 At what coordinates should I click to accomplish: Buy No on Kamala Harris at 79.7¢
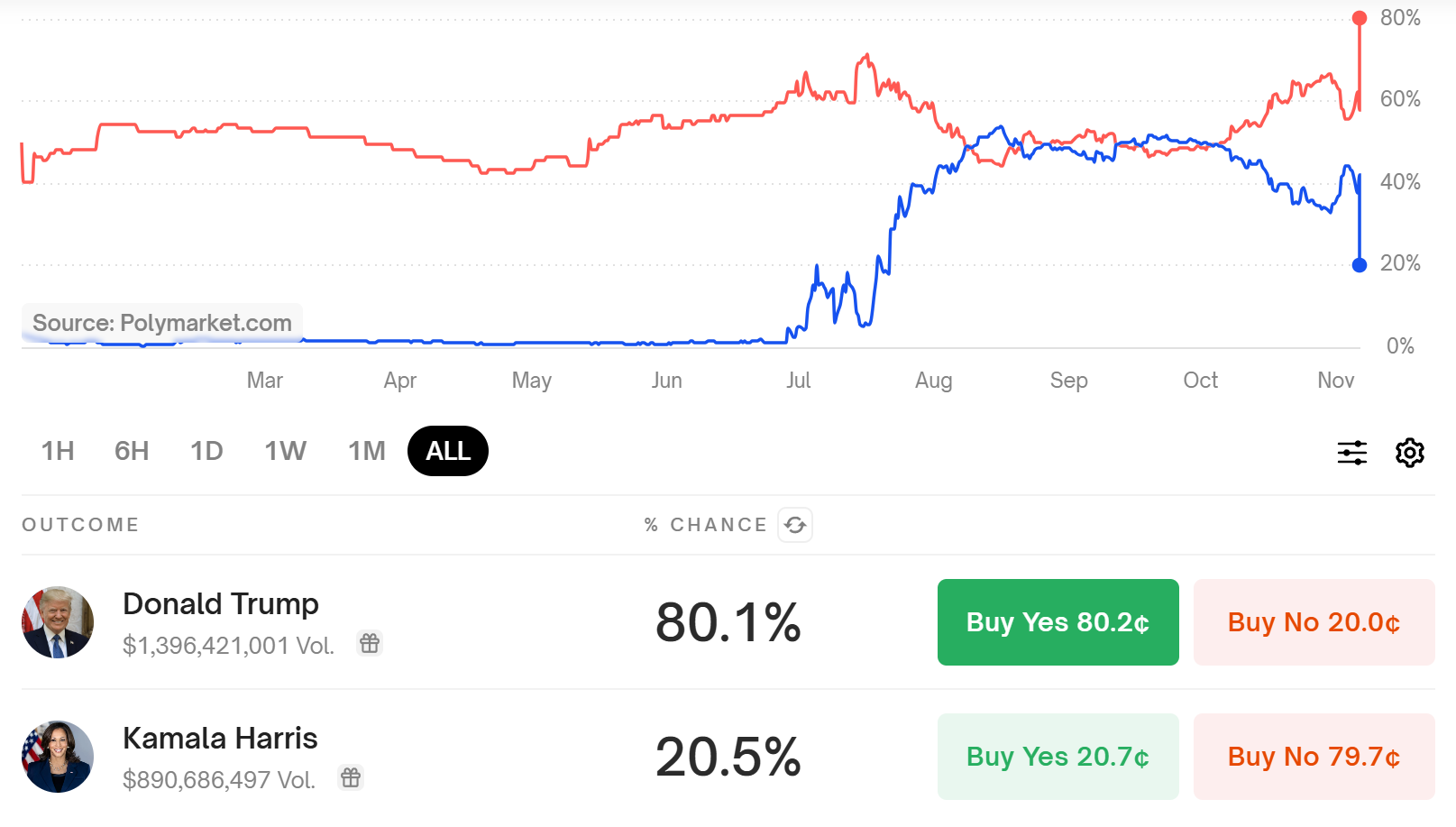tap(1313, 756)
